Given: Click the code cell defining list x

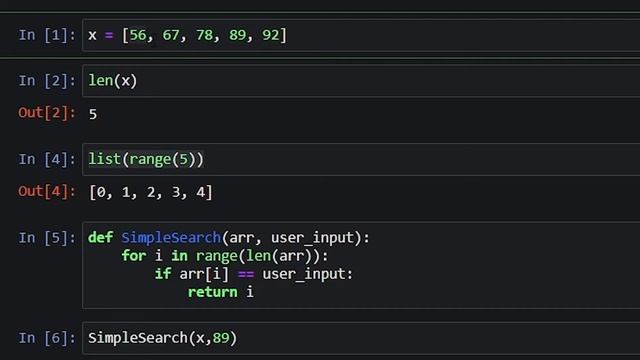Looking at the screenshot, I should click(361, 35).
